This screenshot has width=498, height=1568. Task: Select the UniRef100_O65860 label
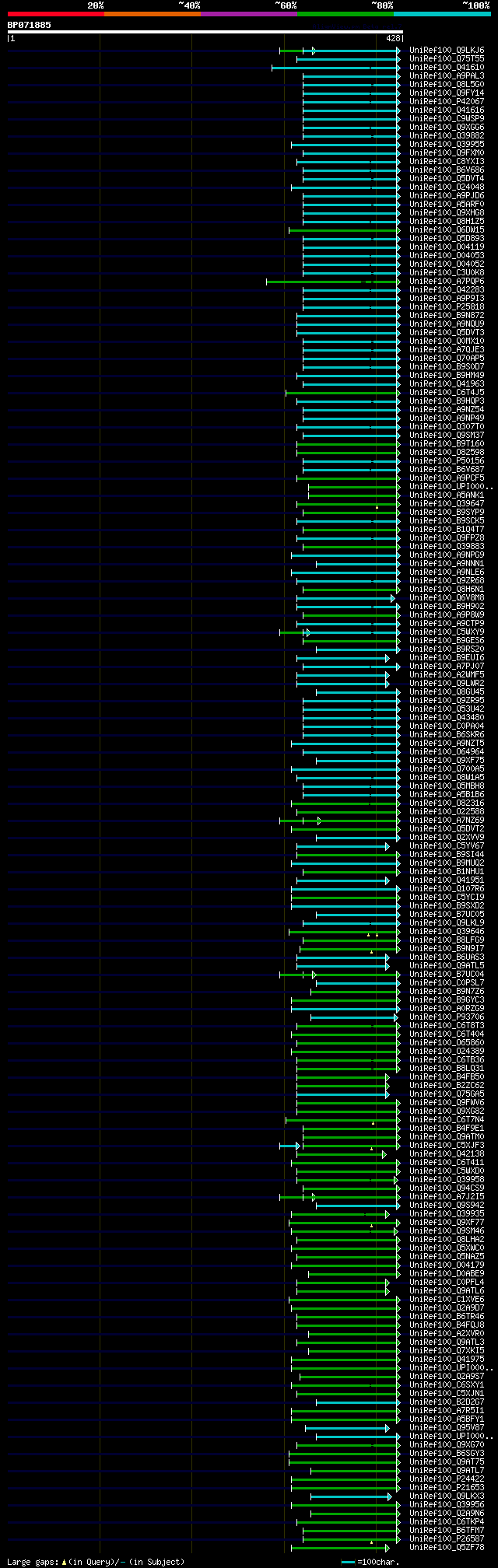447,1042
